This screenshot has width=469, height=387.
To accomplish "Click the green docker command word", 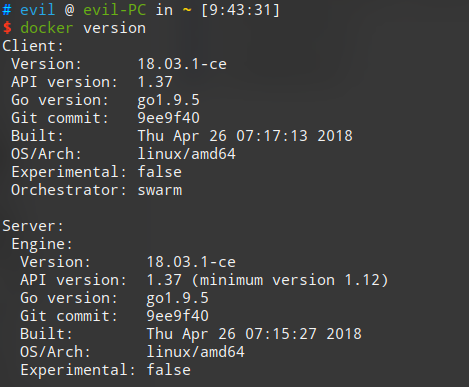I will [x=46, y=28].
